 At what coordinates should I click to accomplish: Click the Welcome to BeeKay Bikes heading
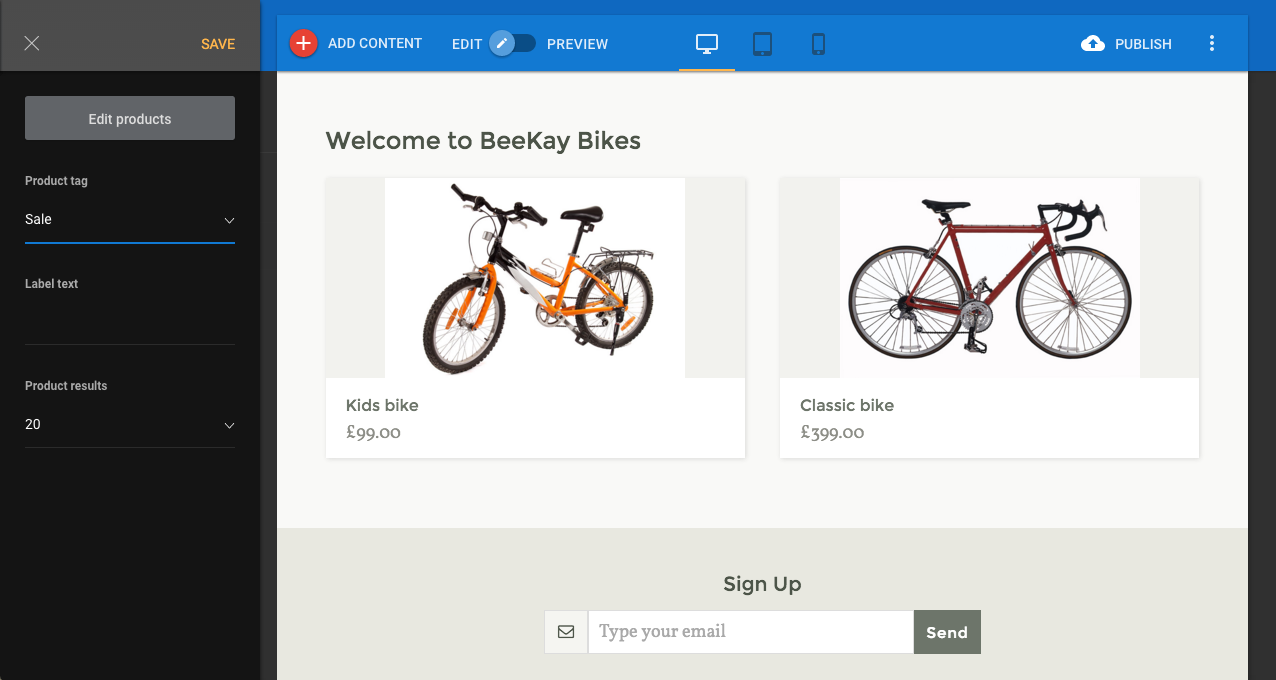coord(483,141)
